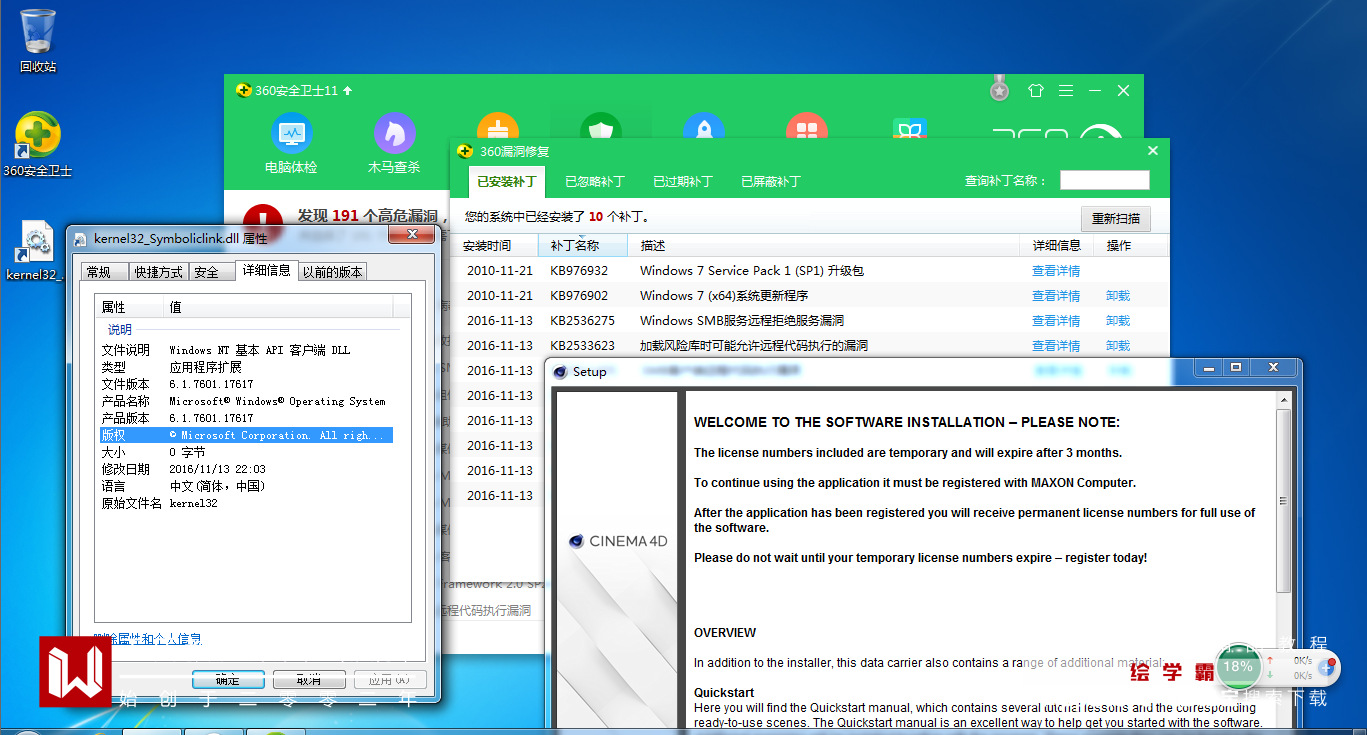Sort patches by the 安装时间 column header

pyautogui.click(x=495, y=246)
